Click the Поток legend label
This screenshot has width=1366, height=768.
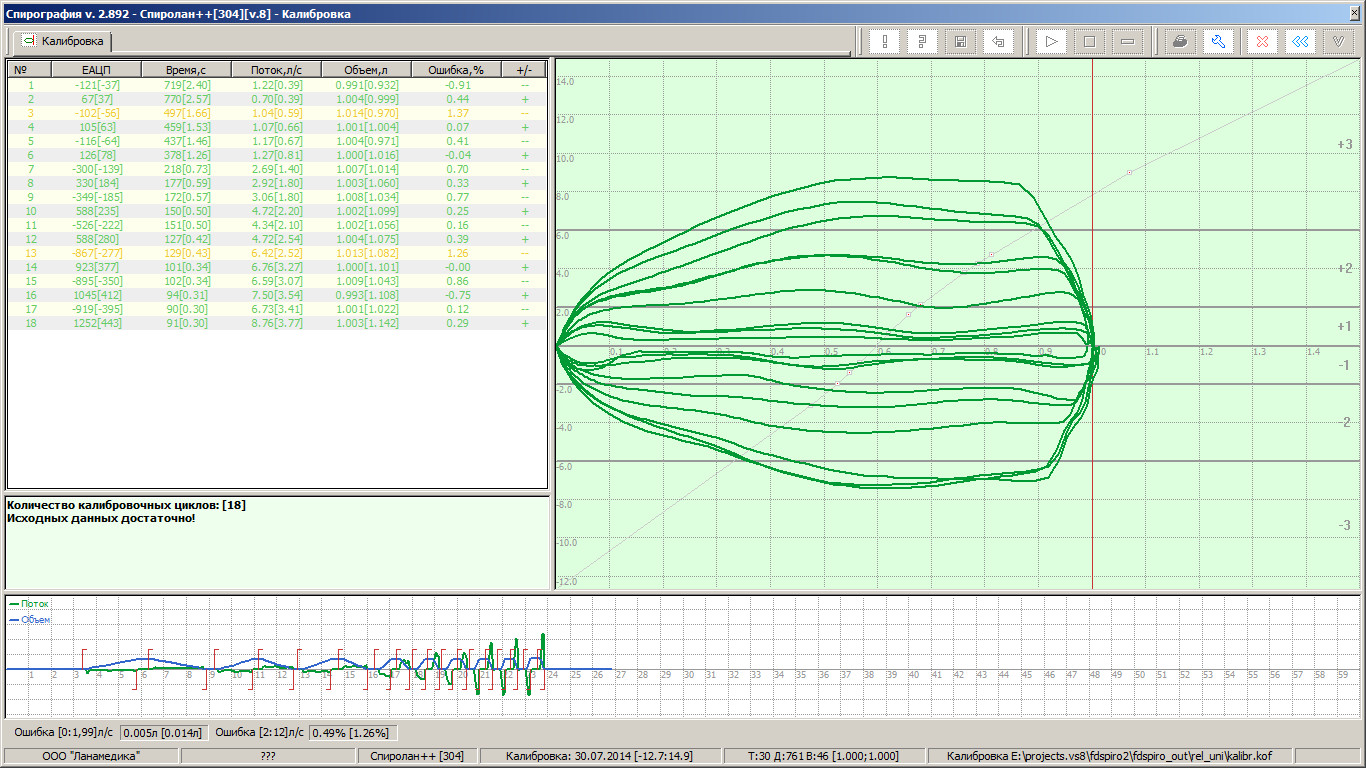click(34, 604)
